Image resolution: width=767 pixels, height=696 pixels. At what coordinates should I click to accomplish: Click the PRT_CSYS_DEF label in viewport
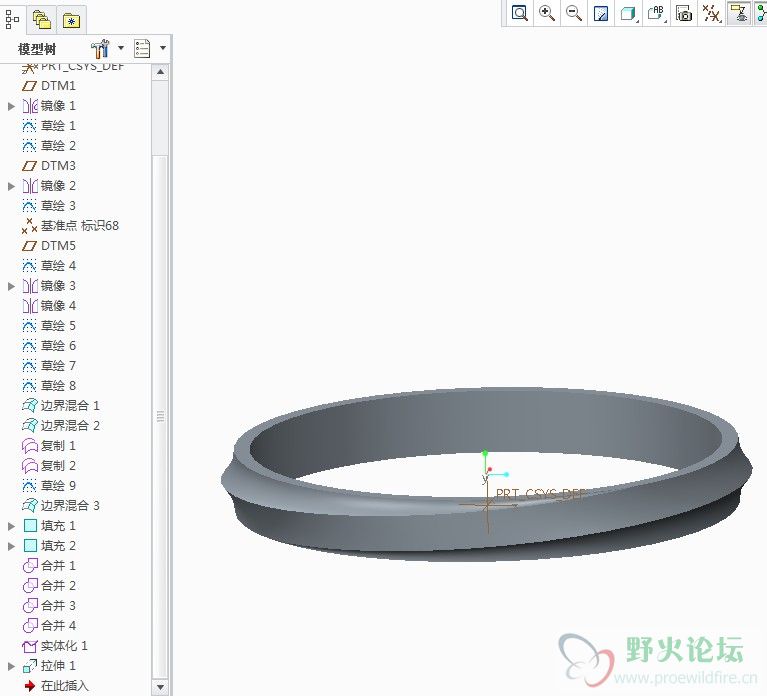coord(541,494)
